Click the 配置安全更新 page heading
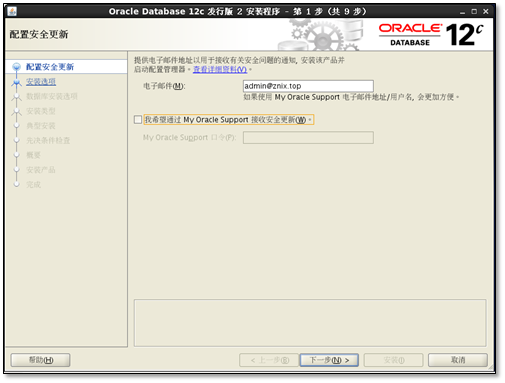The width and height of the screenshot is (505, 383). point(39,34)
